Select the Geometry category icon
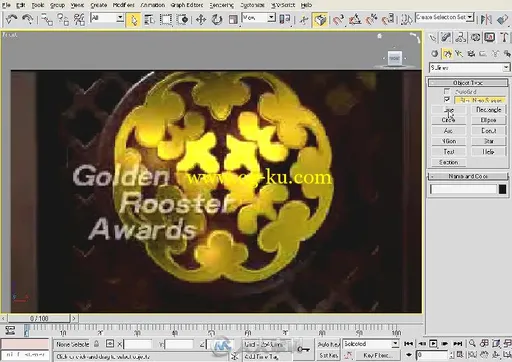The image size is (512, 362). pos(434,53)
